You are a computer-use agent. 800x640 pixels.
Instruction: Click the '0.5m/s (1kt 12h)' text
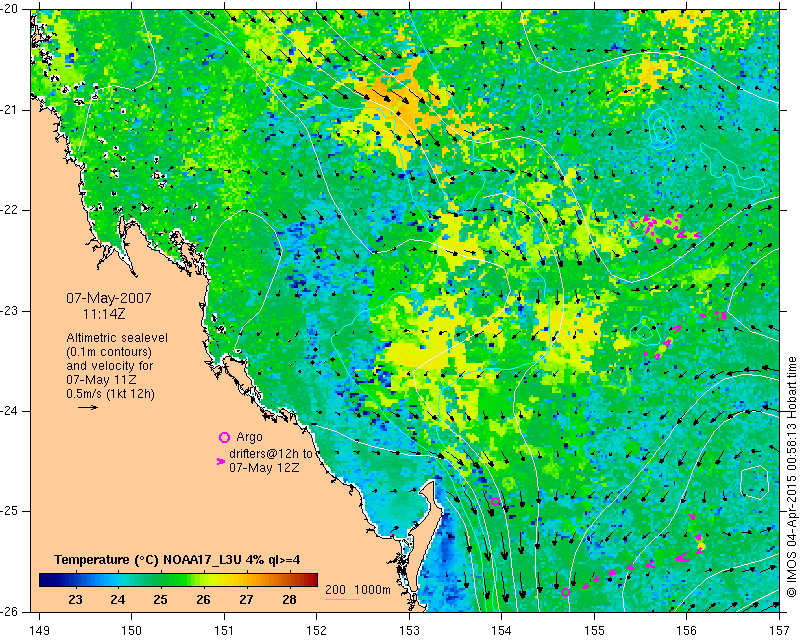(110, 394)
